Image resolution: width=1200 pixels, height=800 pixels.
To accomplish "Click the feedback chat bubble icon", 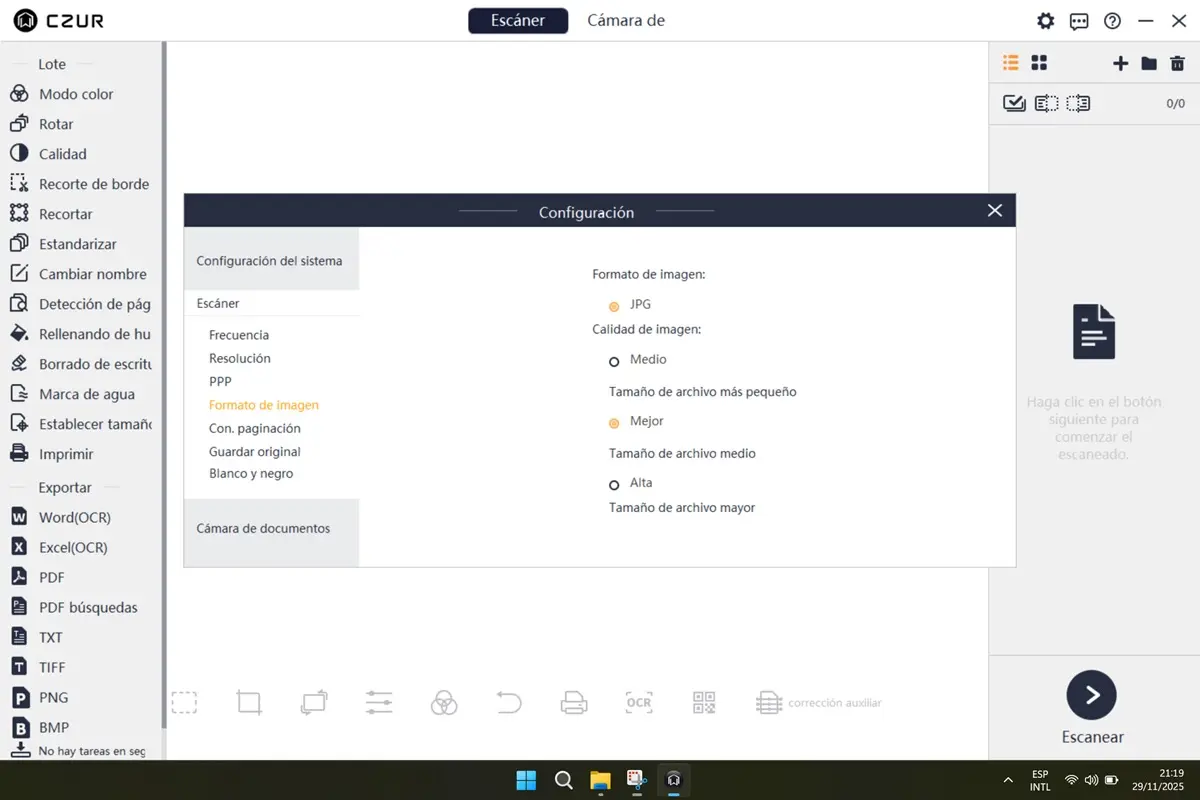I will [x=1079, y=21].
